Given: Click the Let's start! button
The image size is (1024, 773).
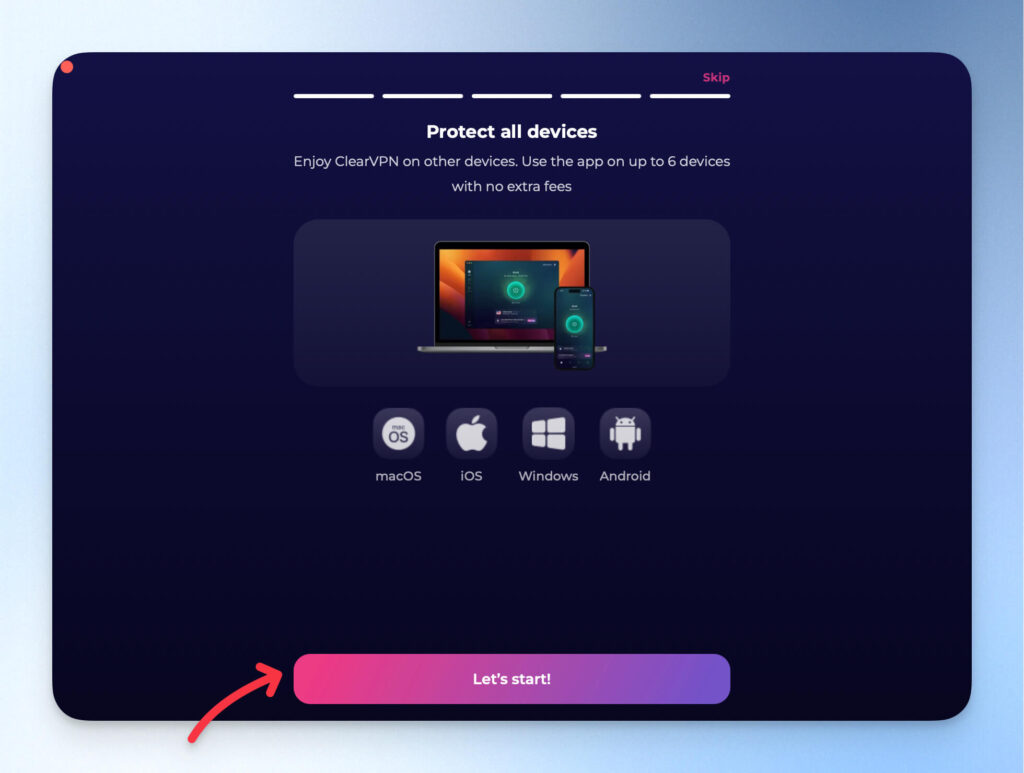Looking at the screenshot, I should pos(511,678).
